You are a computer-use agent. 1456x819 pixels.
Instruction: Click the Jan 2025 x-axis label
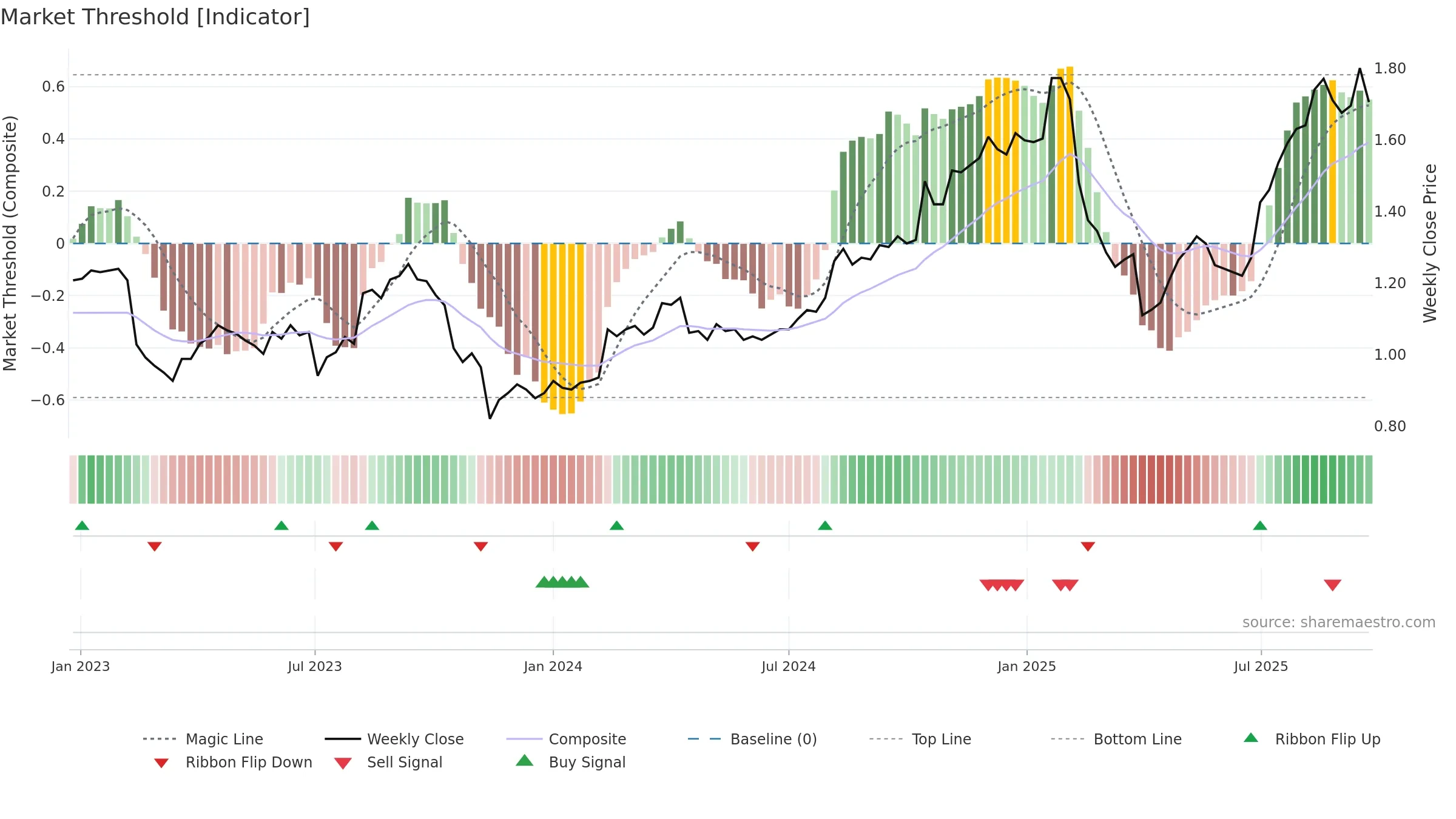[x=1027, y=666]
